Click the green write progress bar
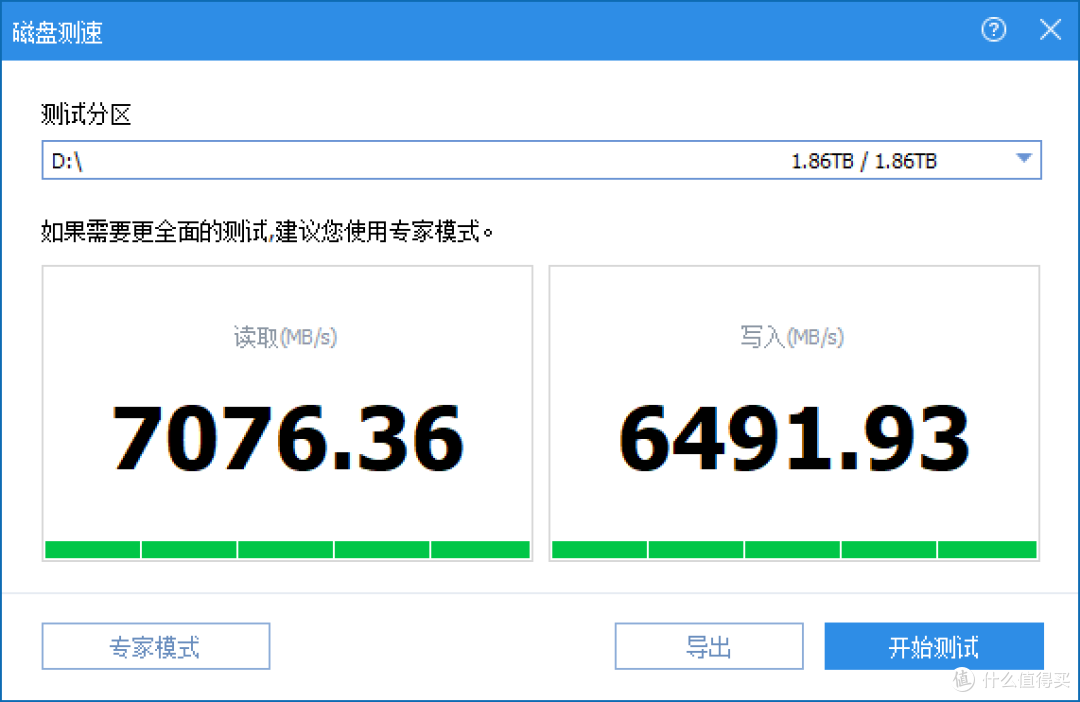 (794, 549)
